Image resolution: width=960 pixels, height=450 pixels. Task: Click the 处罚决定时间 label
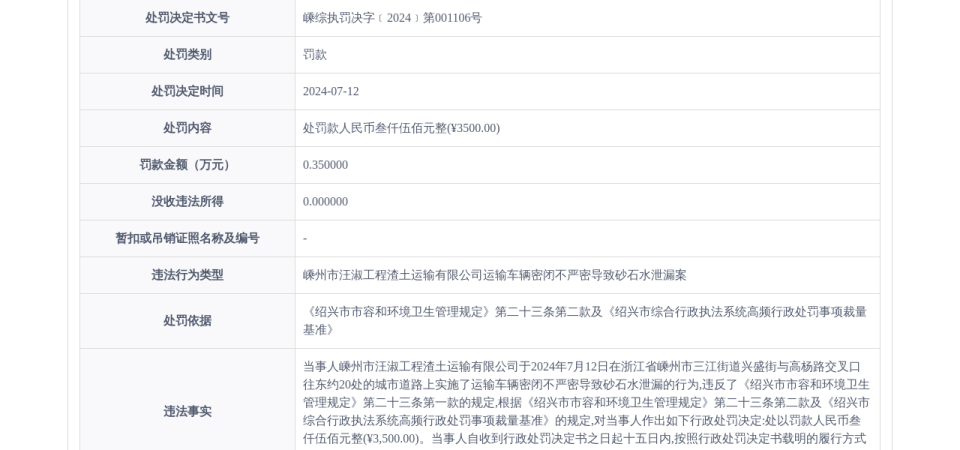pos(187,91)
